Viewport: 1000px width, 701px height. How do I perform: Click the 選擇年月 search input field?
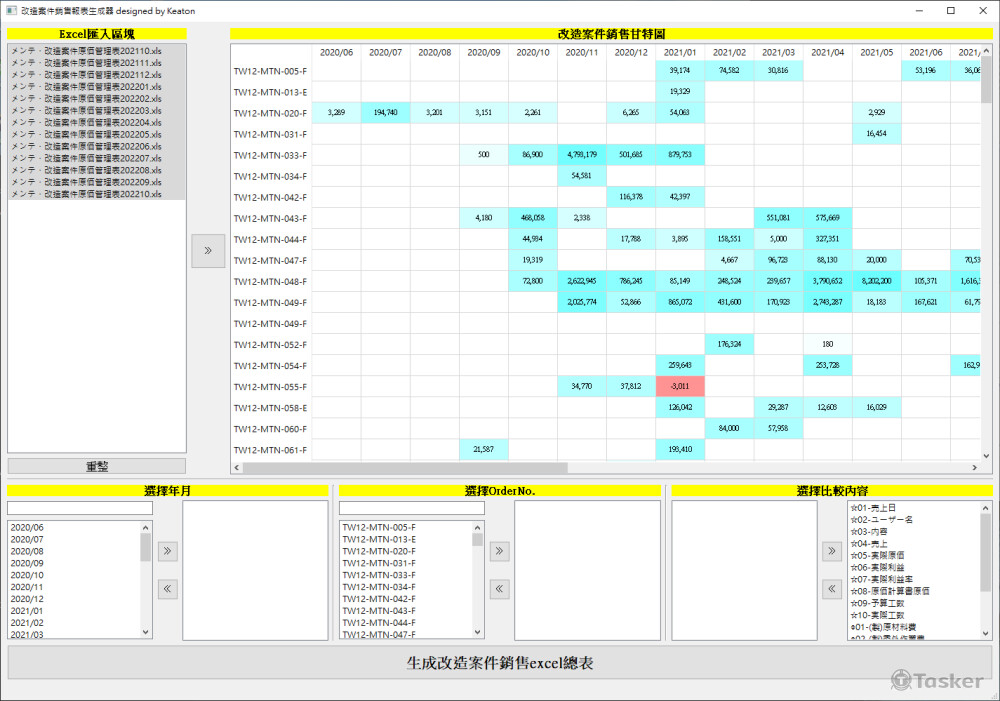pos(80,508)
